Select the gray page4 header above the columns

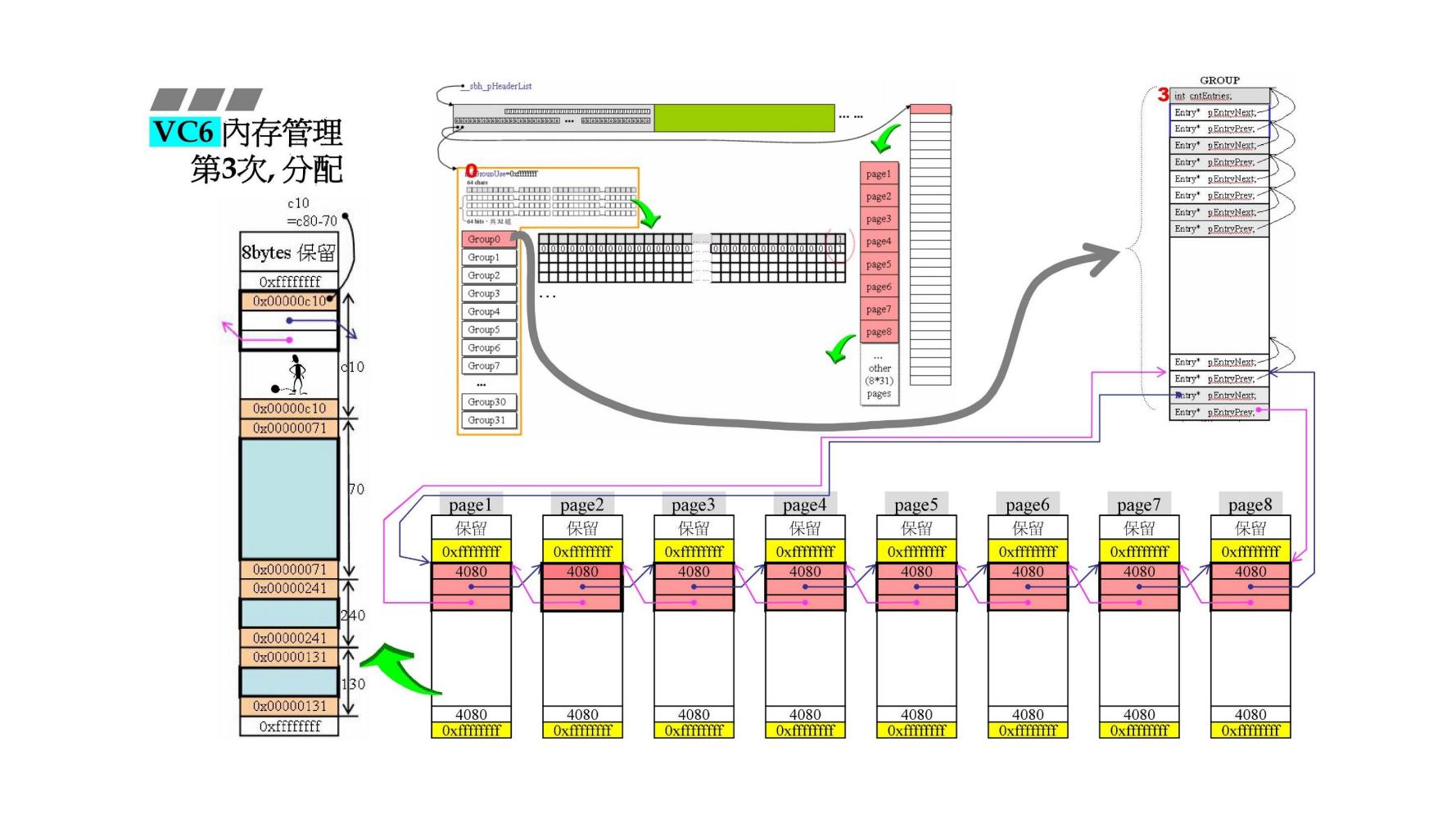[805, 504]
